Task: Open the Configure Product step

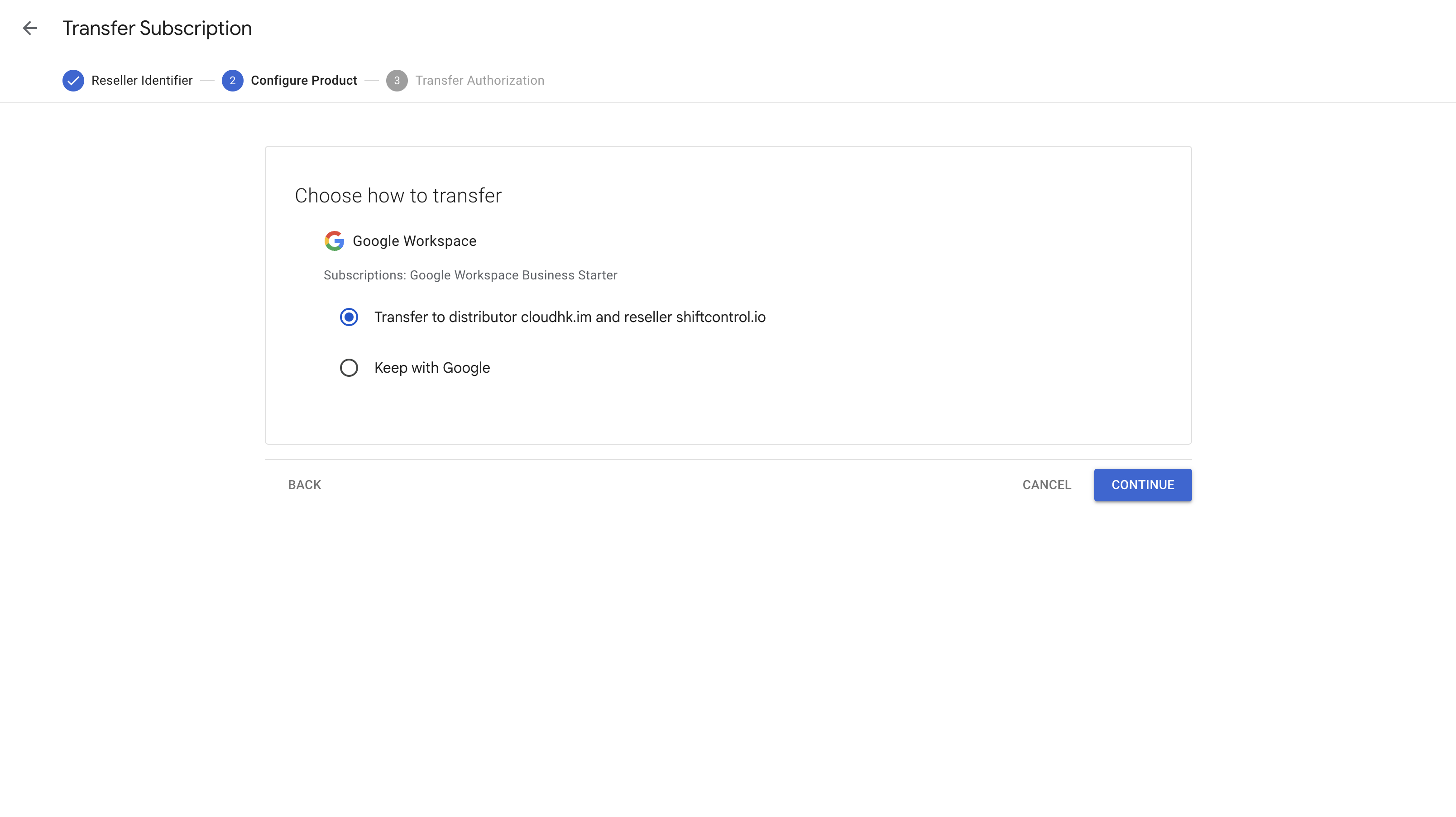Action: 304,80
